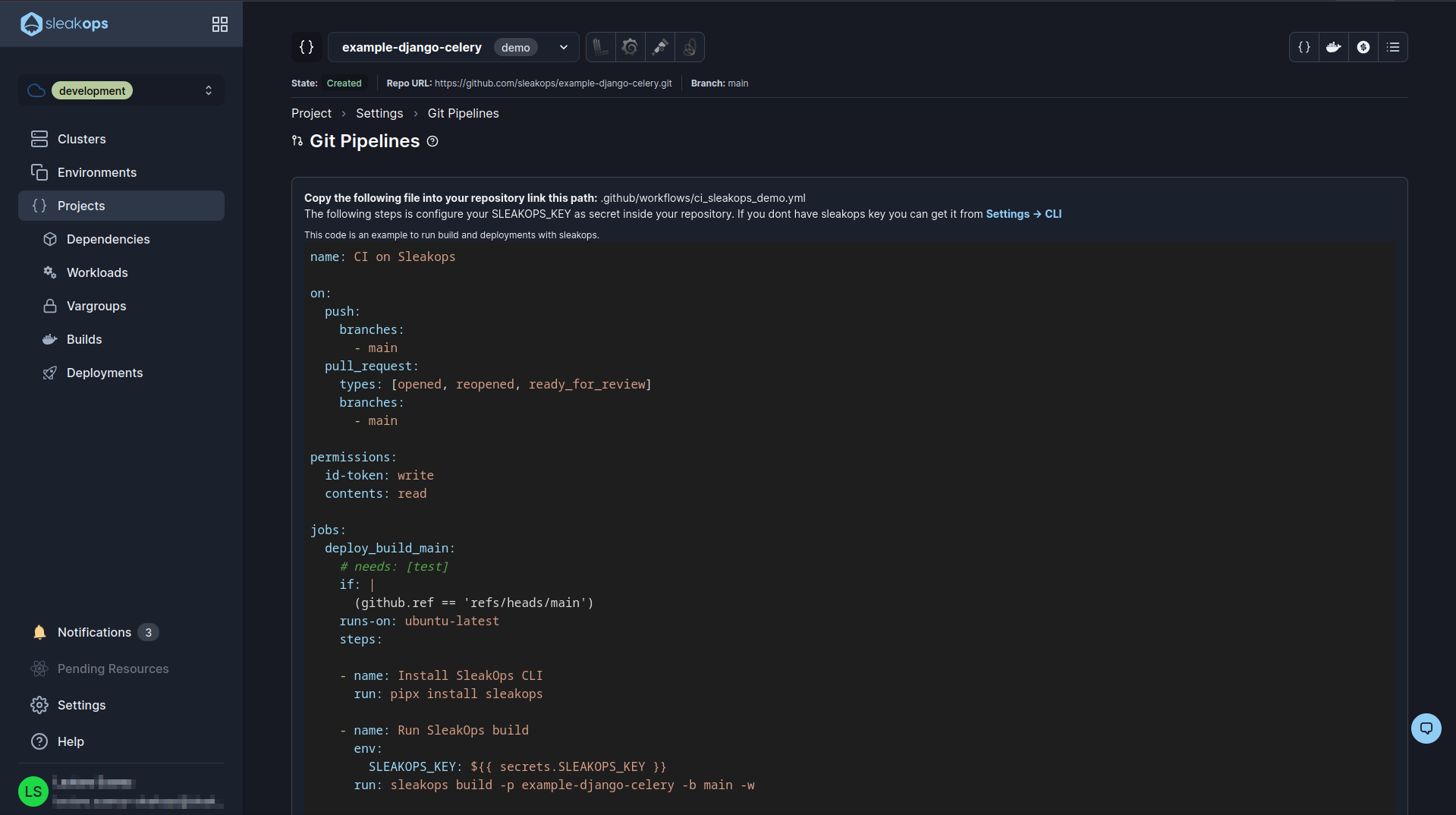1456x815 pixels.
Task: Open Clusters in the sidebar
Action: (x=121, y=139)
